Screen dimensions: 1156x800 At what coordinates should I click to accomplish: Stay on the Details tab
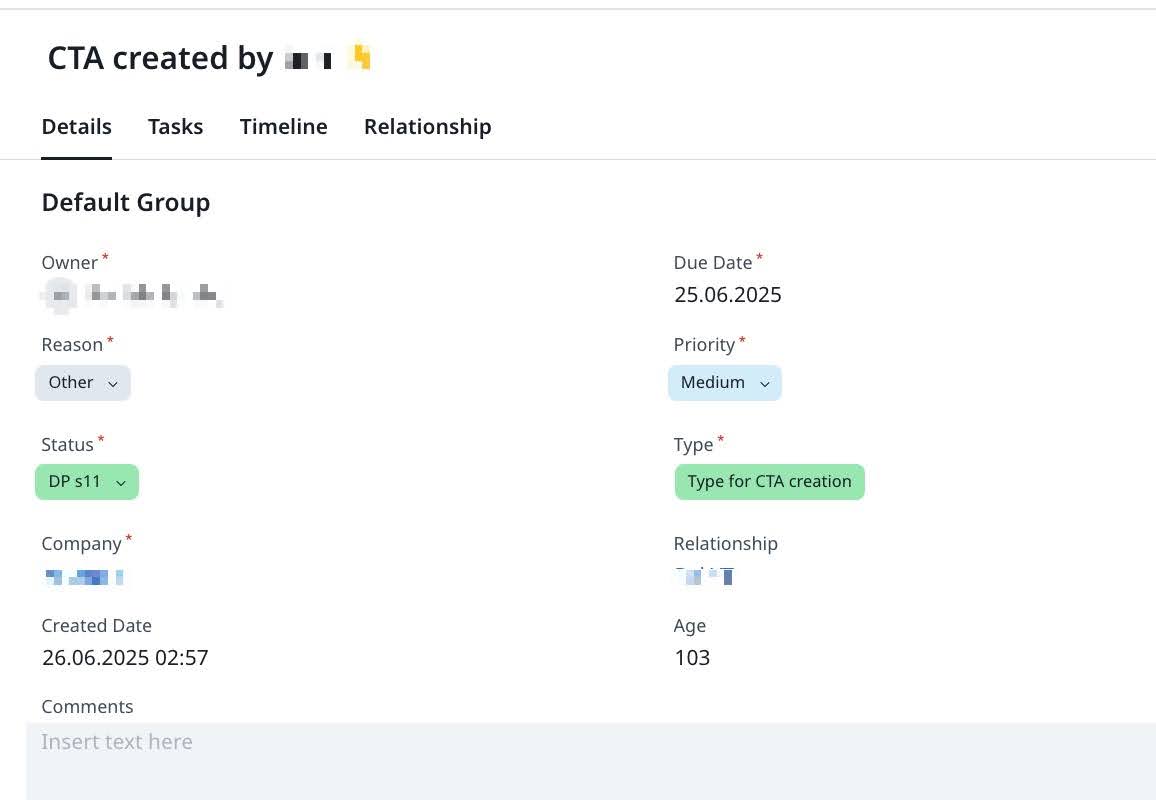click(x=76, y=126)
